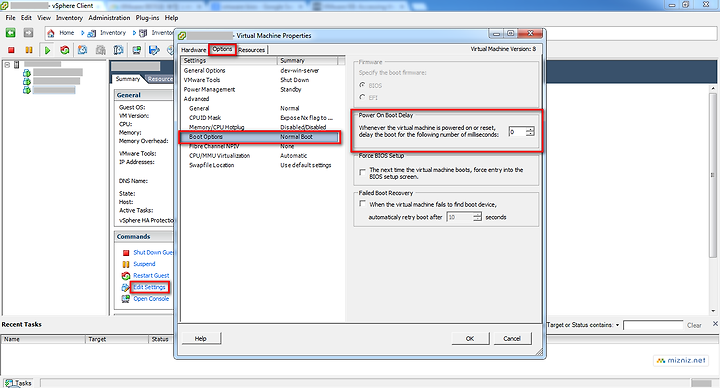Click the red Power Off toolbar icon

11,50
